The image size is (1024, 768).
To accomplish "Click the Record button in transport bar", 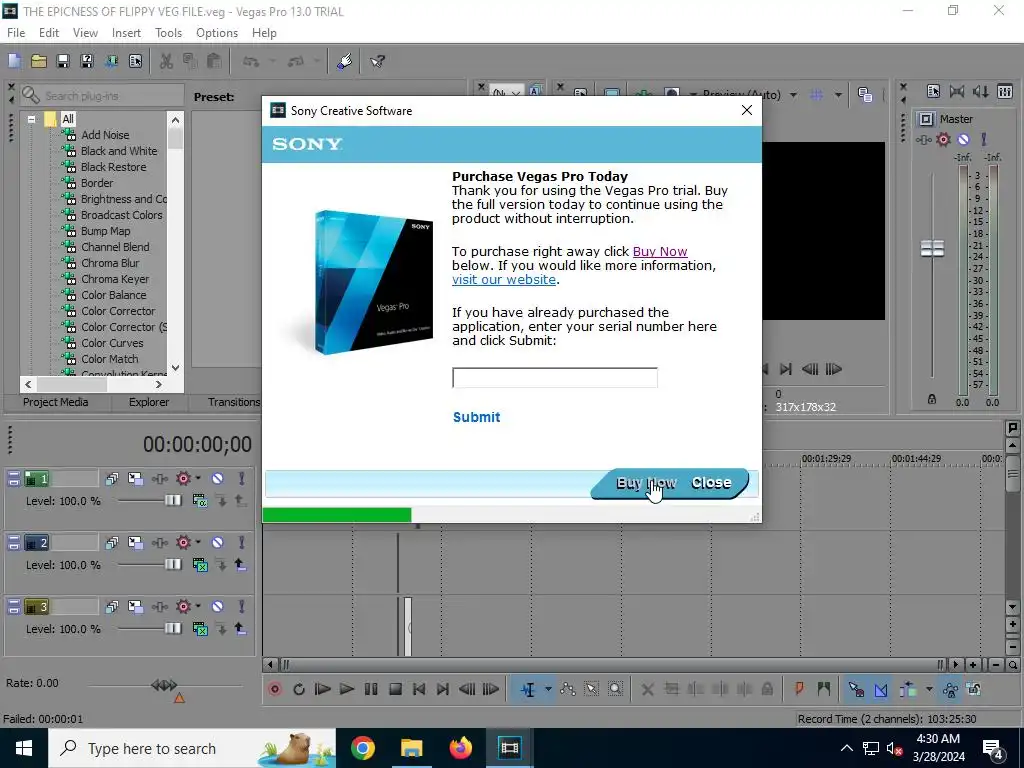I will 275,689.
